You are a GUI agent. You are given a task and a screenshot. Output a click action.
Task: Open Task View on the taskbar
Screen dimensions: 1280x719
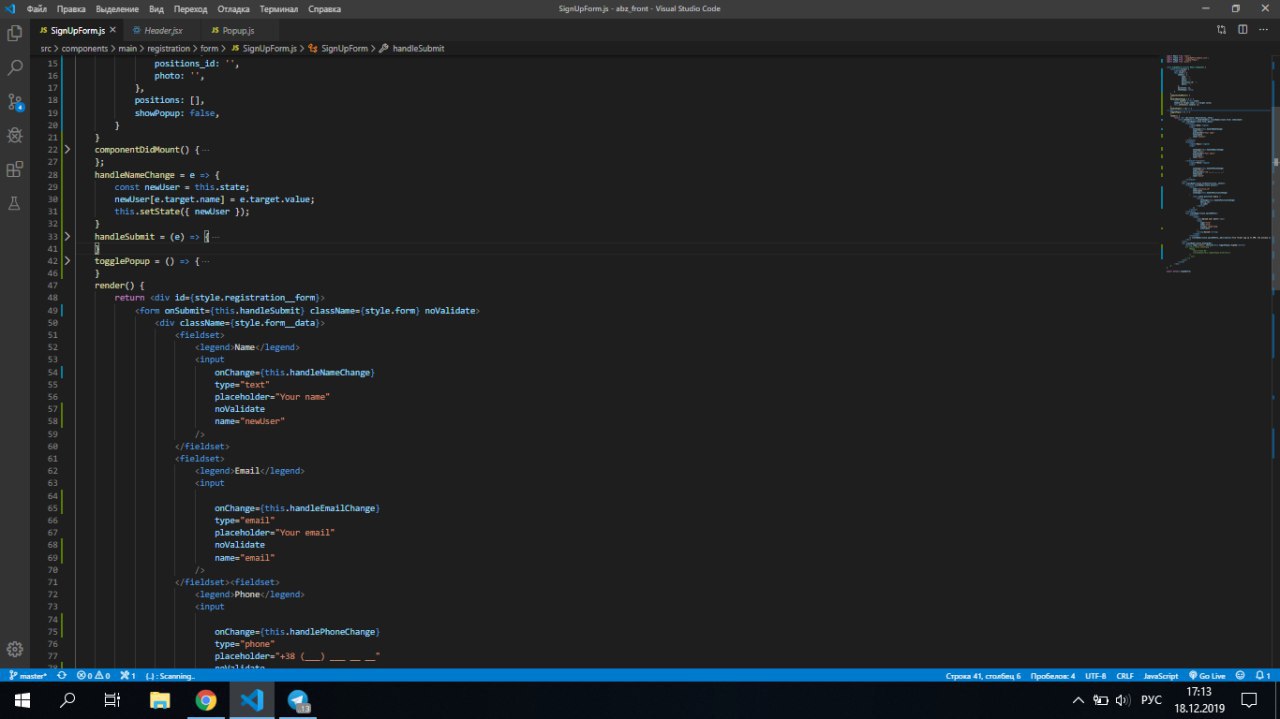pyautogui.click(x=113, y=700)
